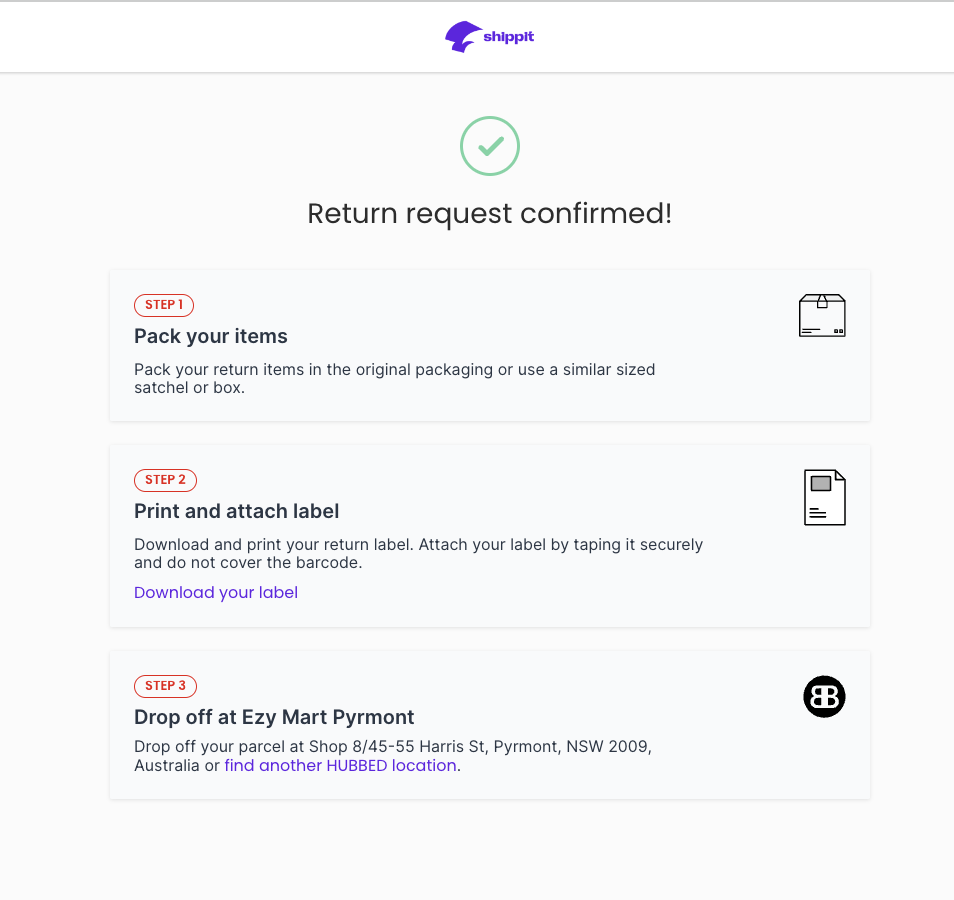This screenshot has width=954, height=900.
Task: Click the Pack your items heading
Action: tap(211, 336)
